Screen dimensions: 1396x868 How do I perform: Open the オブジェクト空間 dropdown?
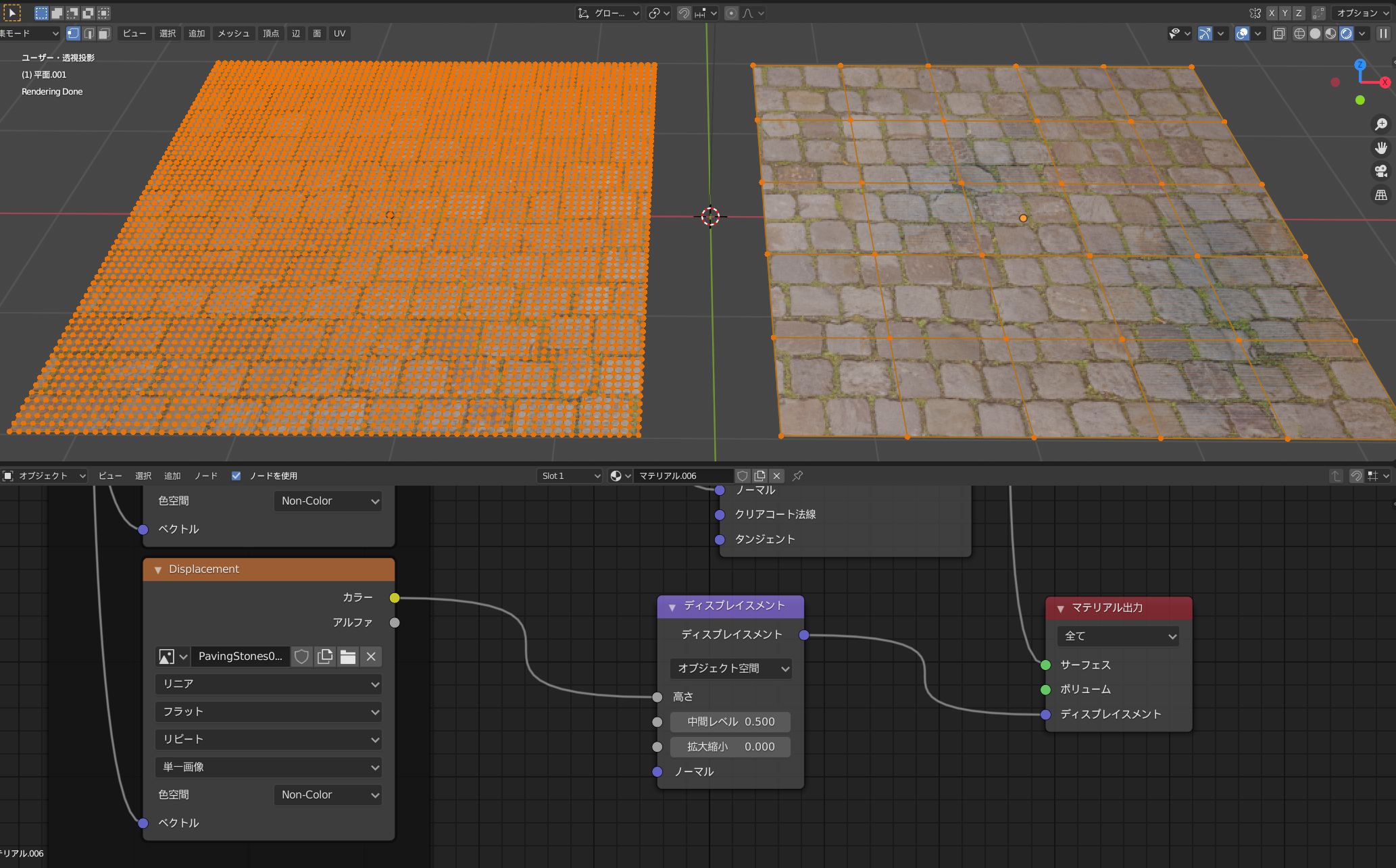click(x=731, y=668)
